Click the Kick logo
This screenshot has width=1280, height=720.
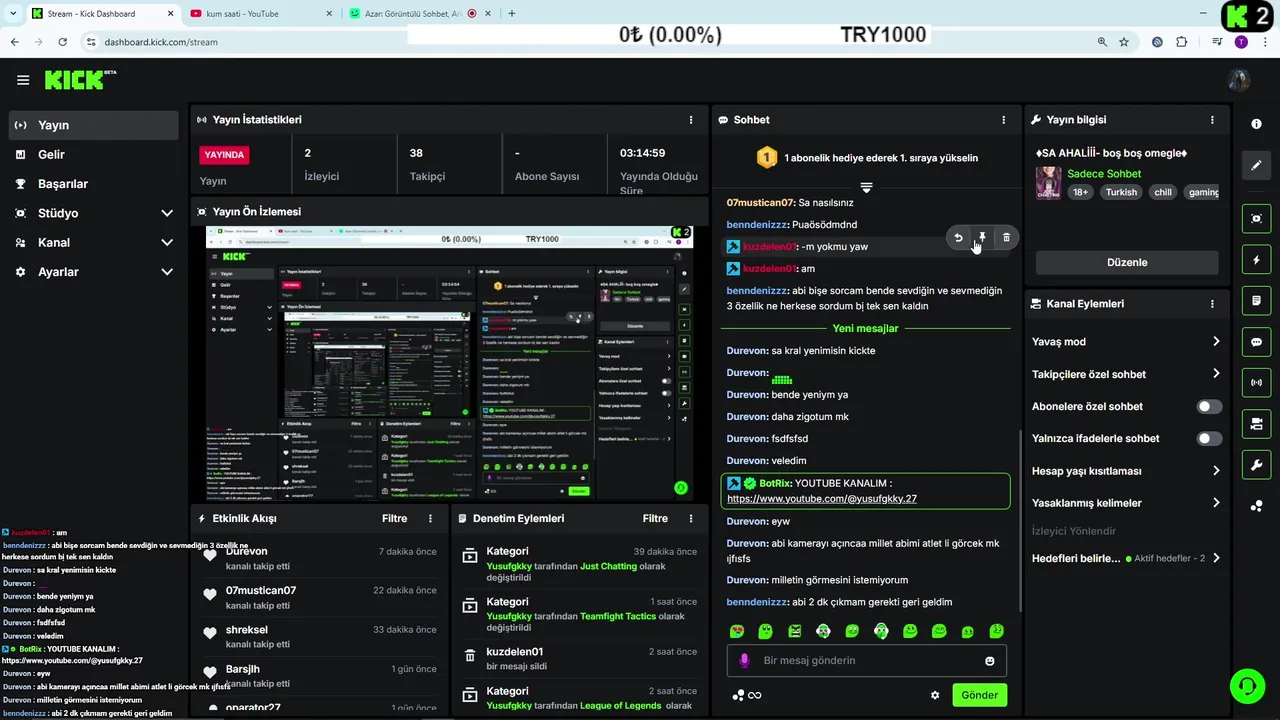coord(80,80)
